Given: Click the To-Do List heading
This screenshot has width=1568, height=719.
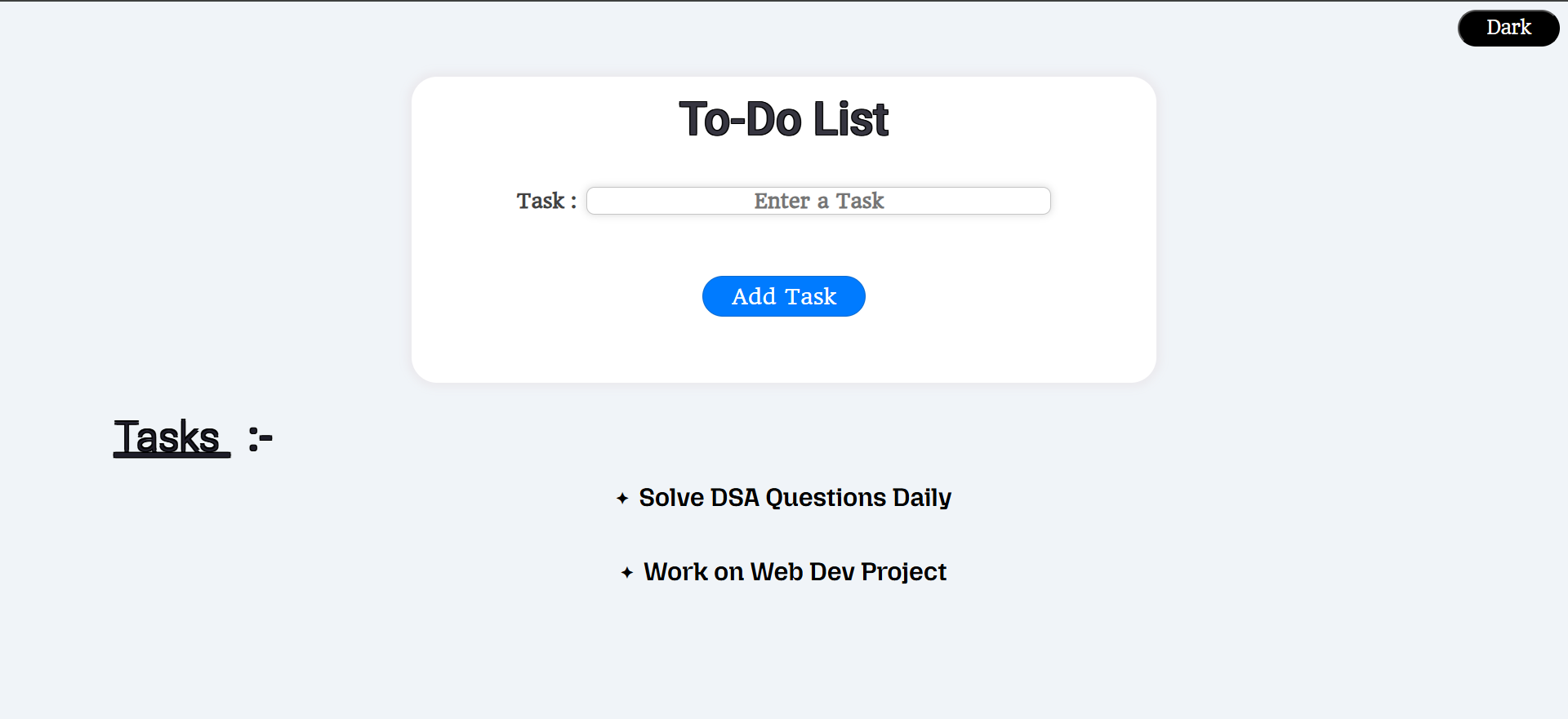Looking at the screenshot, I should tap(783, 119).
